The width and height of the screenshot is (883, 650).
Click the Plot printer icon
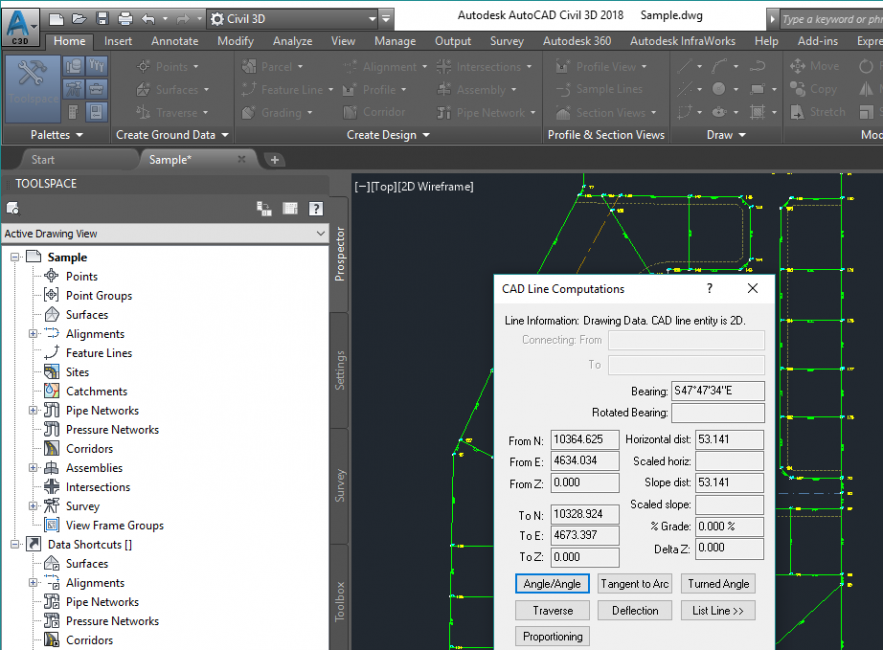pyautogui.click(x=124, y=19)
